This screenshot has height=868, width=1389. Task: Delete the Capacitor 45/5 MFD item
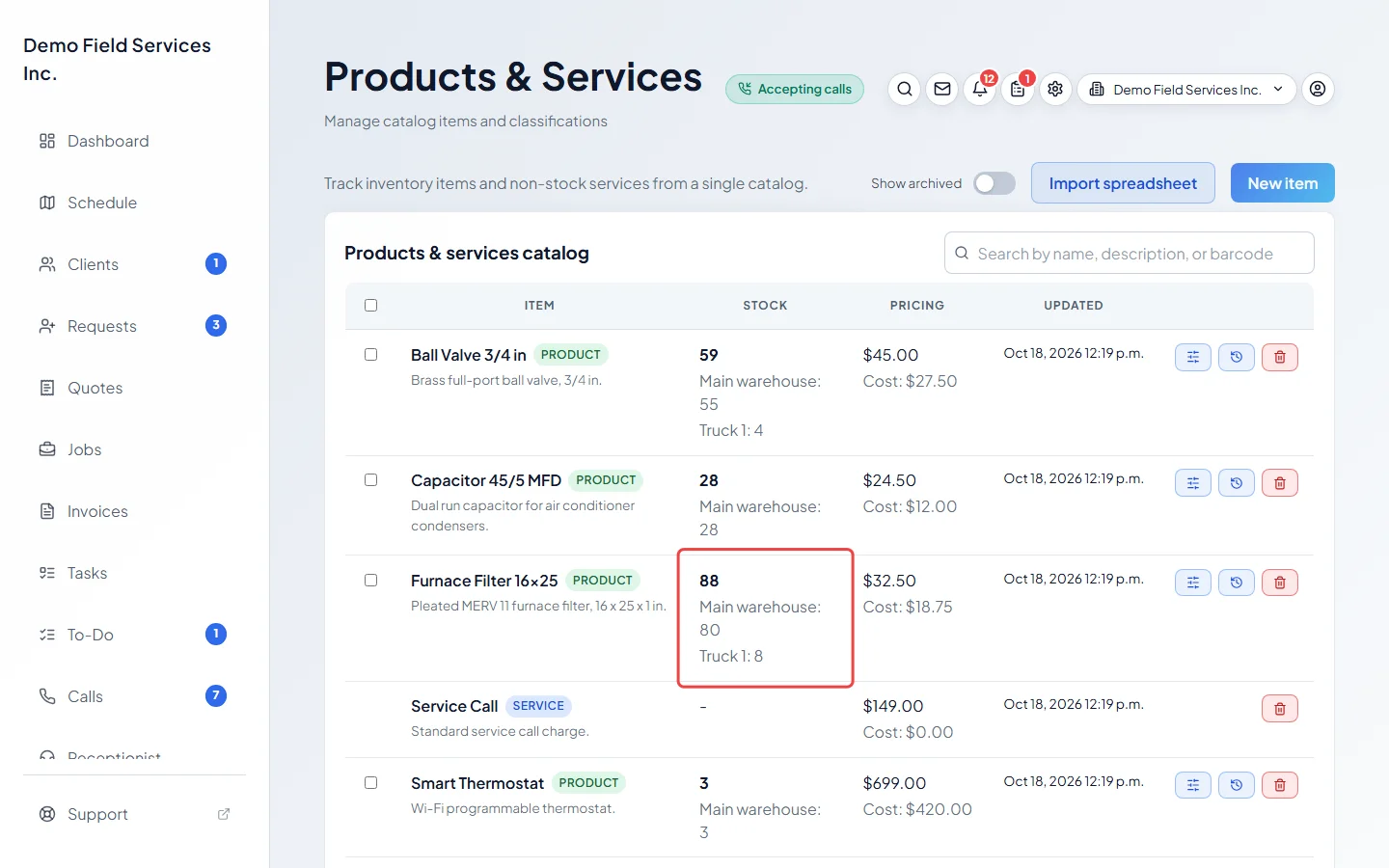(1280, 482)
